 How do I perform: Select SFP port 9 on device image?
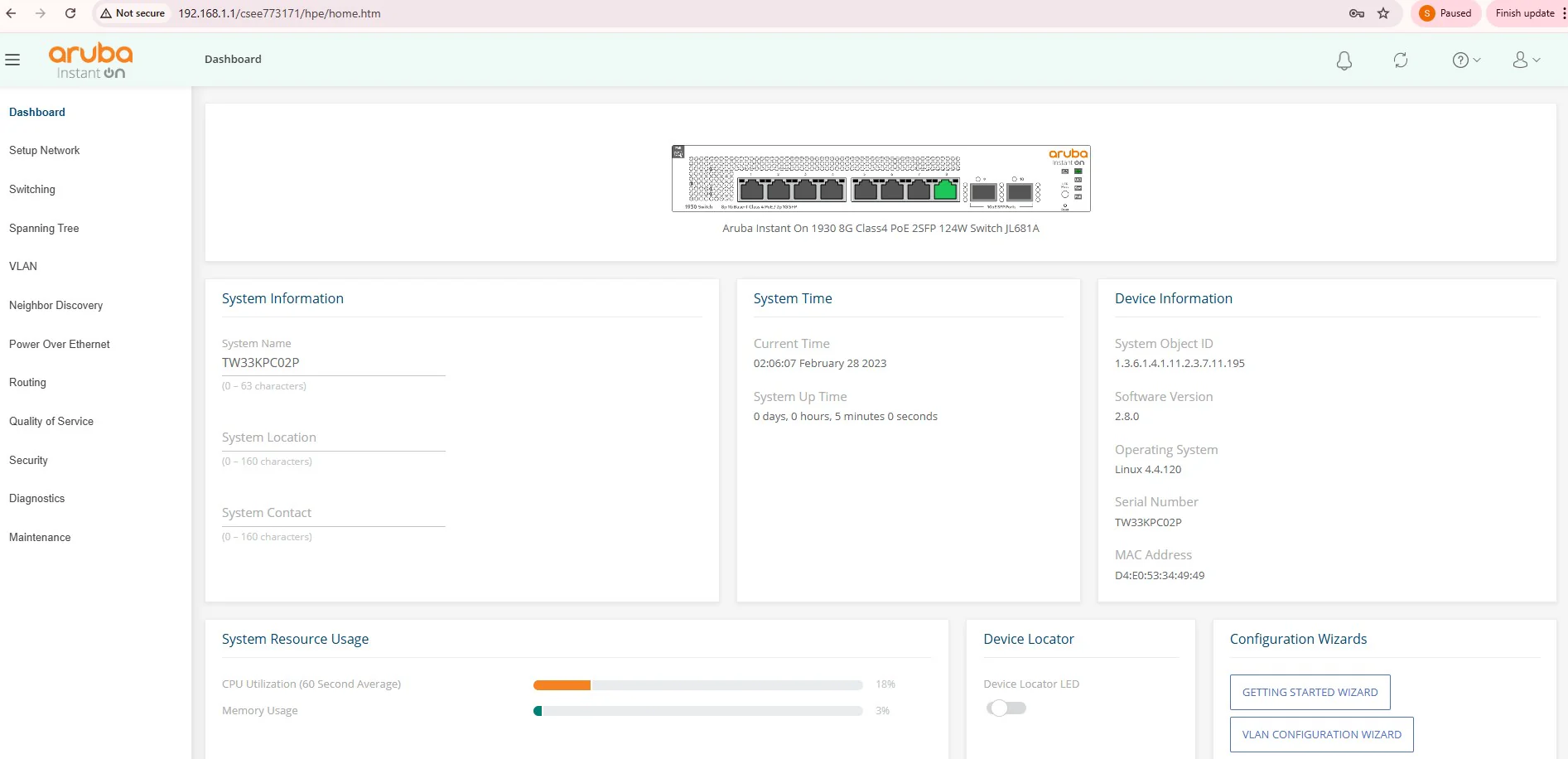pos(983,192)
